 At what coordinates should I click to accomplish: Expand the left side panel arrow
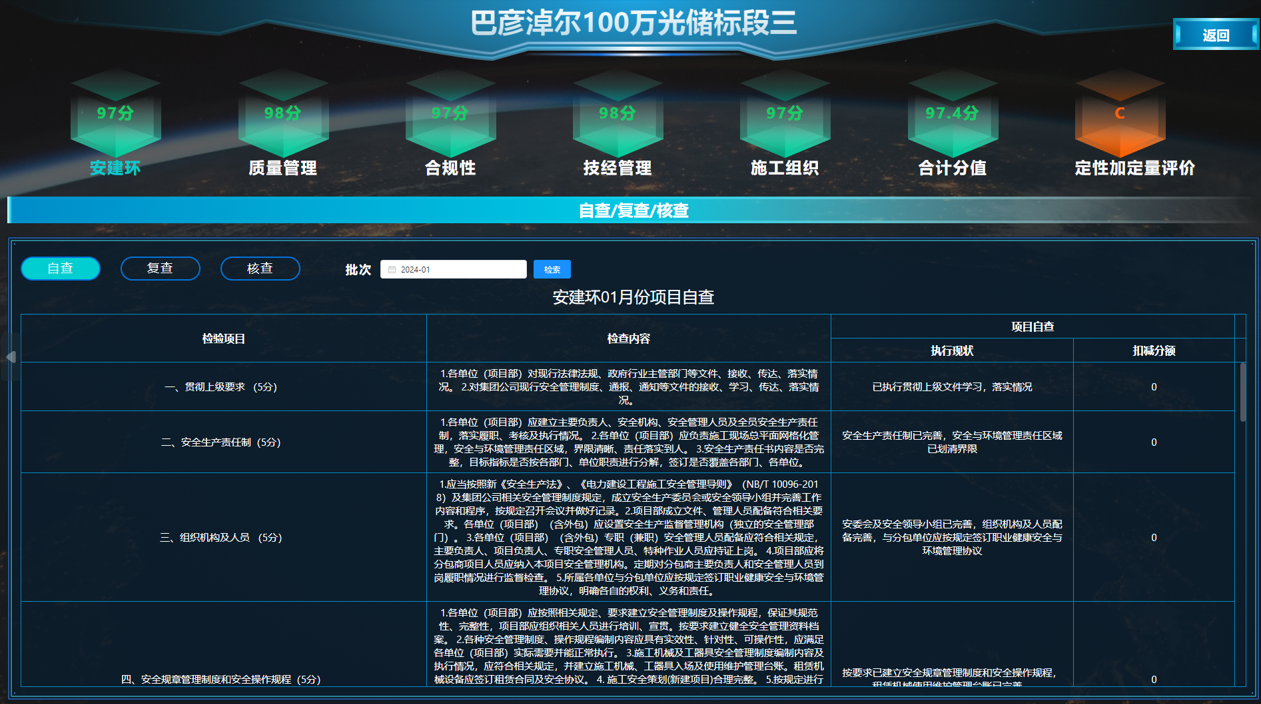coord(10,357)
